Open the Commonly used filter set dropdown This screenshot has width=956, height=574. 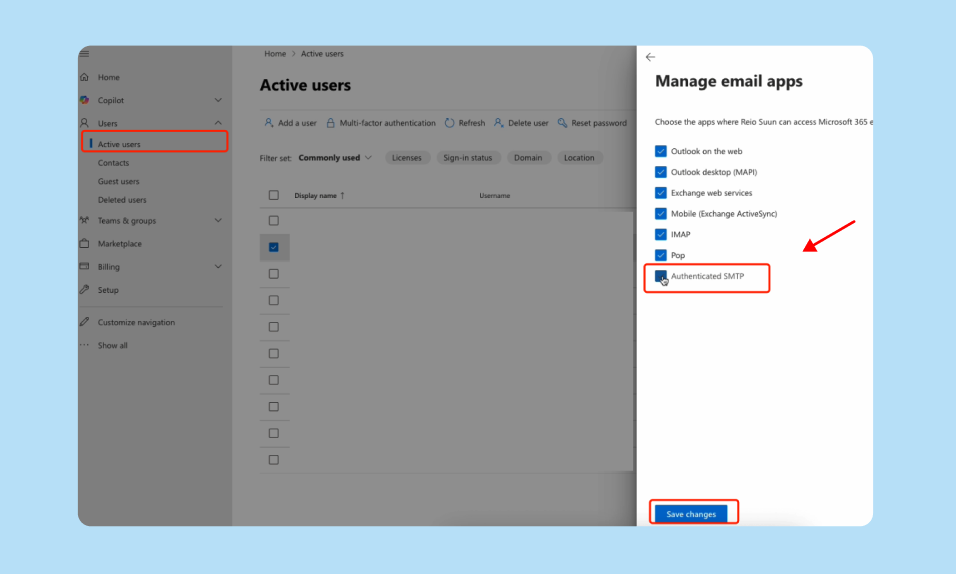pyautogui.click(x=335, y=157)
